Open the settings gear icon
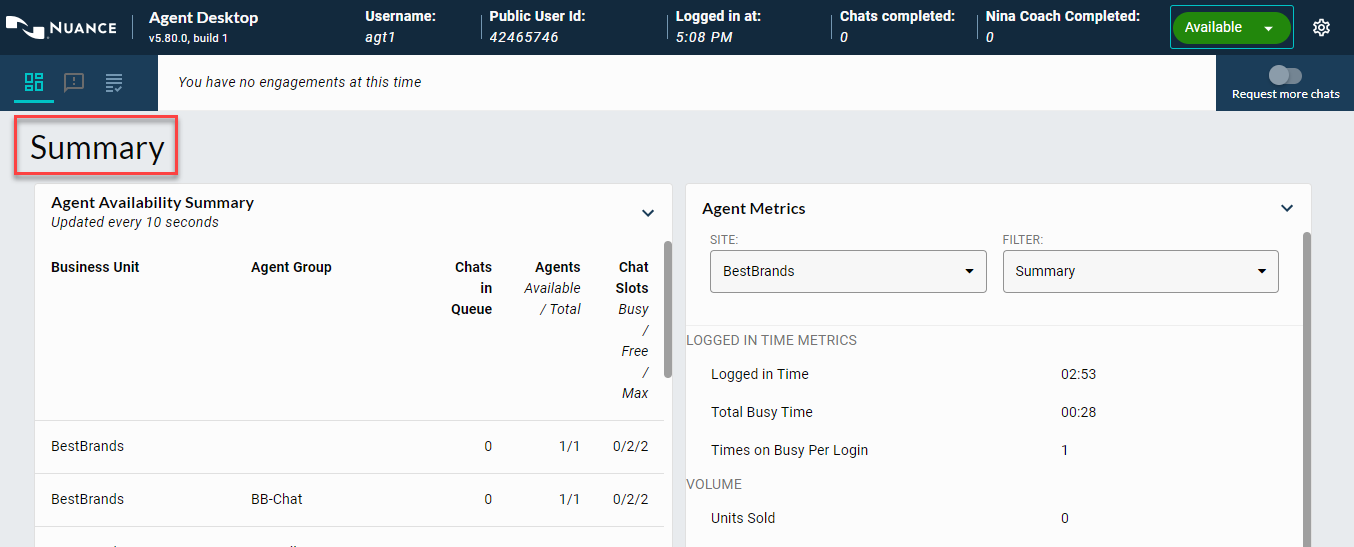 point(1321,28)
